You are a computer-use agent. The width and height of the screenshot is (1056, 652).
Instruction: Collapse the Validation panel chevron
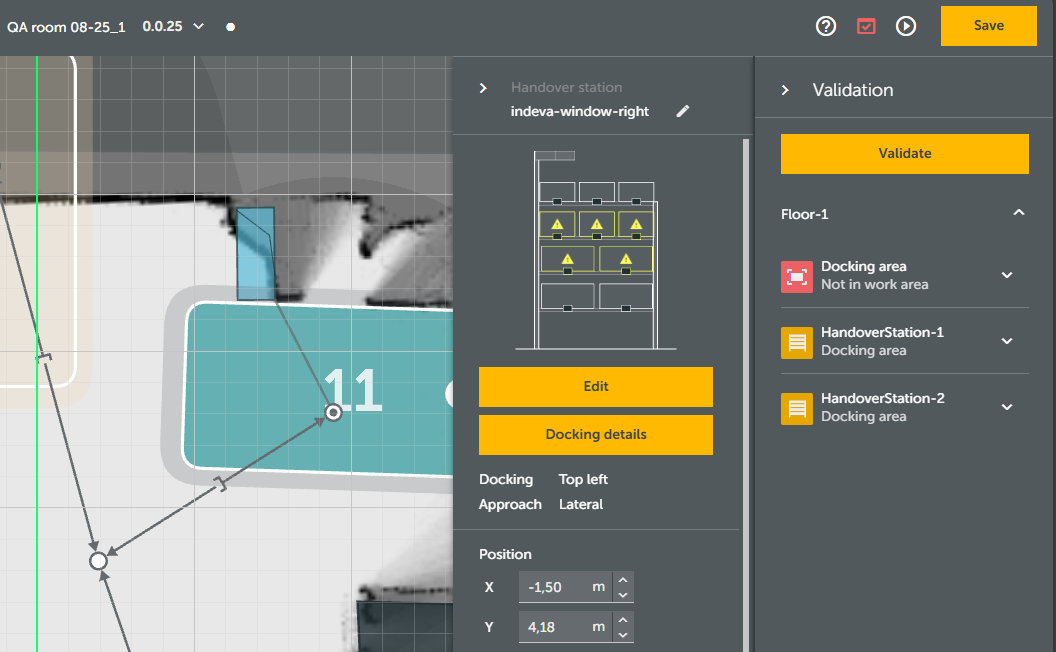(785, 90)
